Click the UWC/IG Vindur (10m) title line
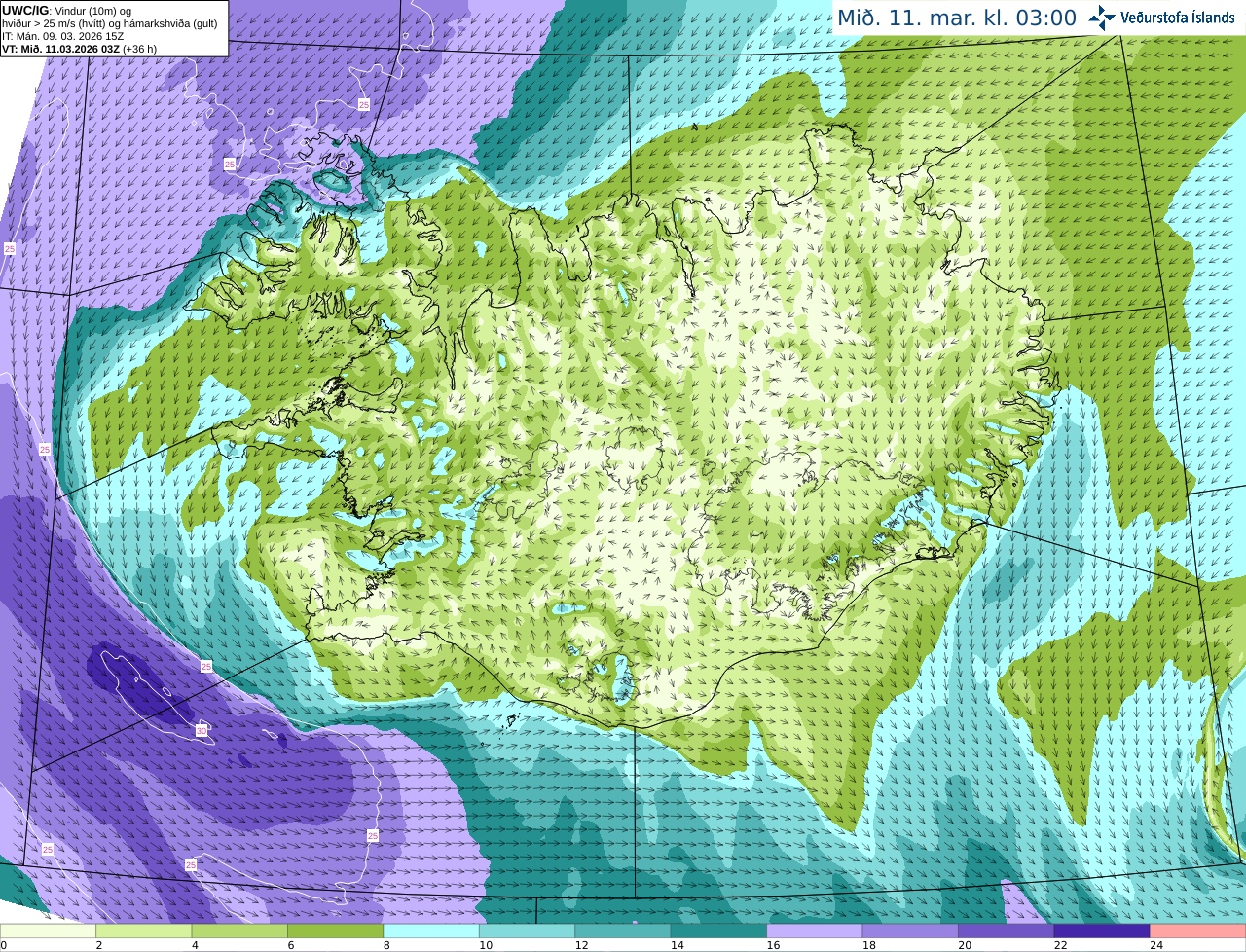 (67, 11)
